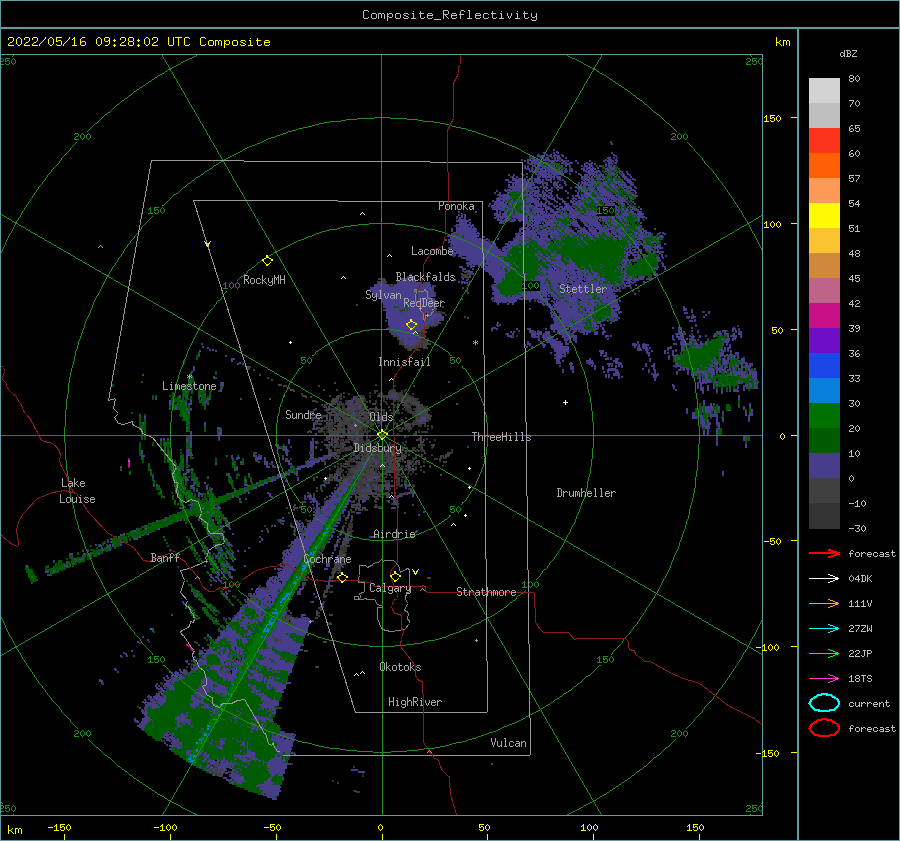The width and height of the screenshot is (900, 841).
Task: Click the Strathmore label
Action: click(486, 592)
